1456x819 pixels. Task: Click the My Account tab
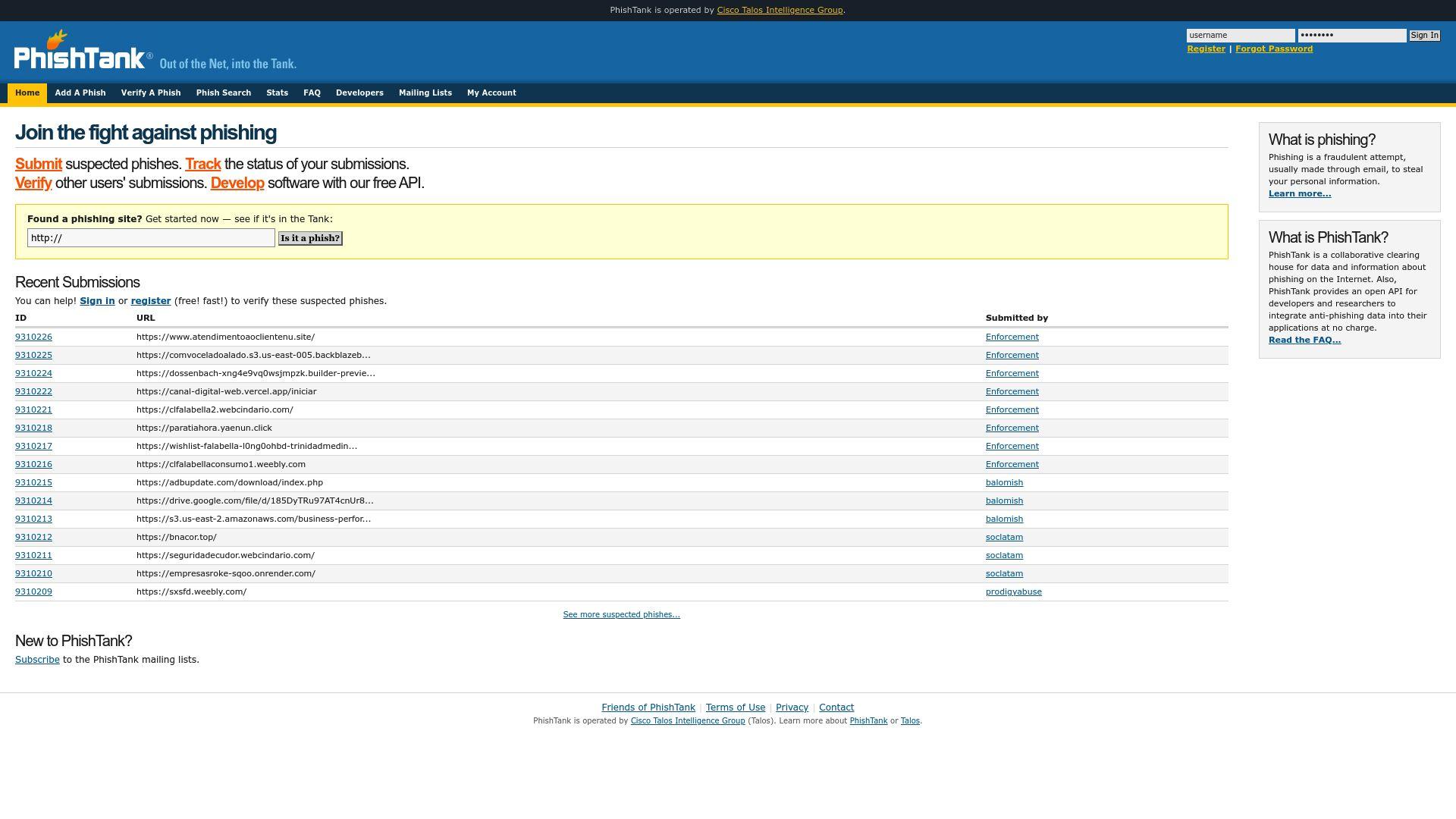click(x=491, y=93)
